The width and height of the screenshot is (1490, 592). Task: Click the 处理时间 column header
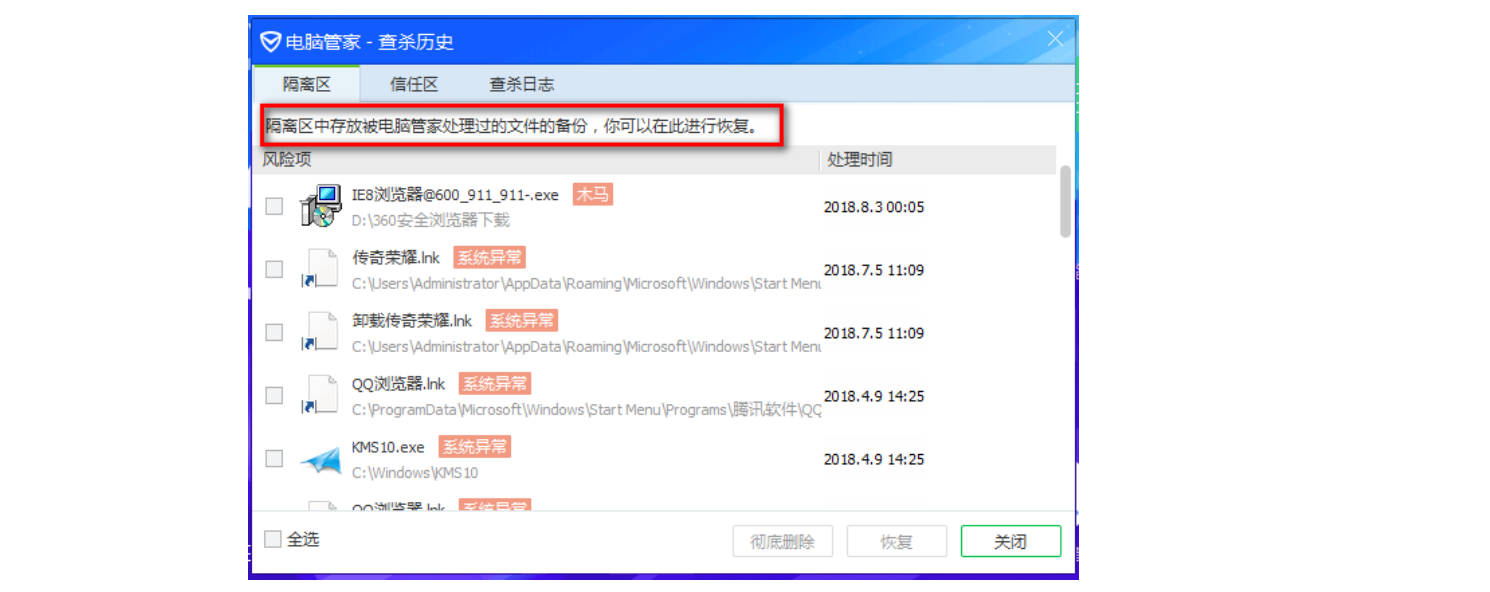(860, 159)
